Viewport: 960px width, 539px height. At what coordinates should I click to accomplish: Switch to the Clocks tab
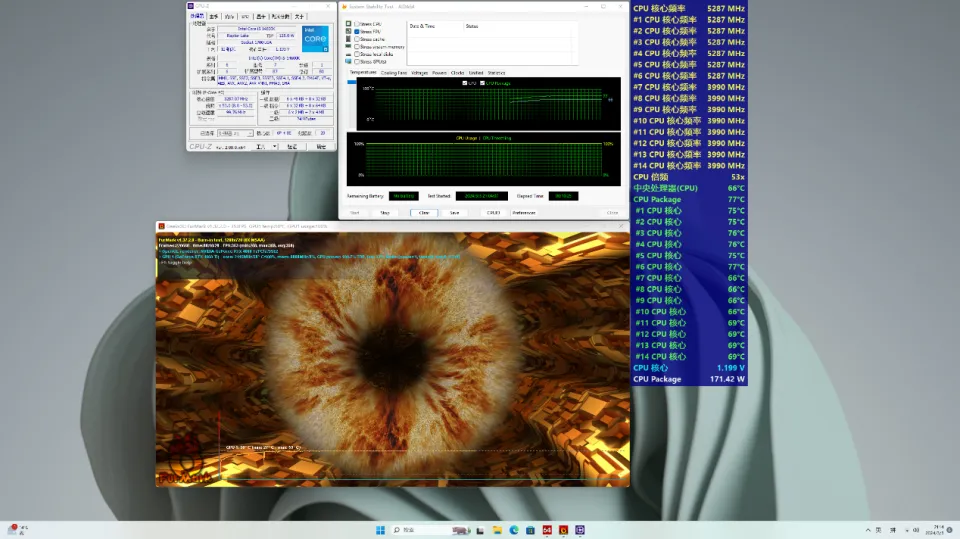pos(457,73)
